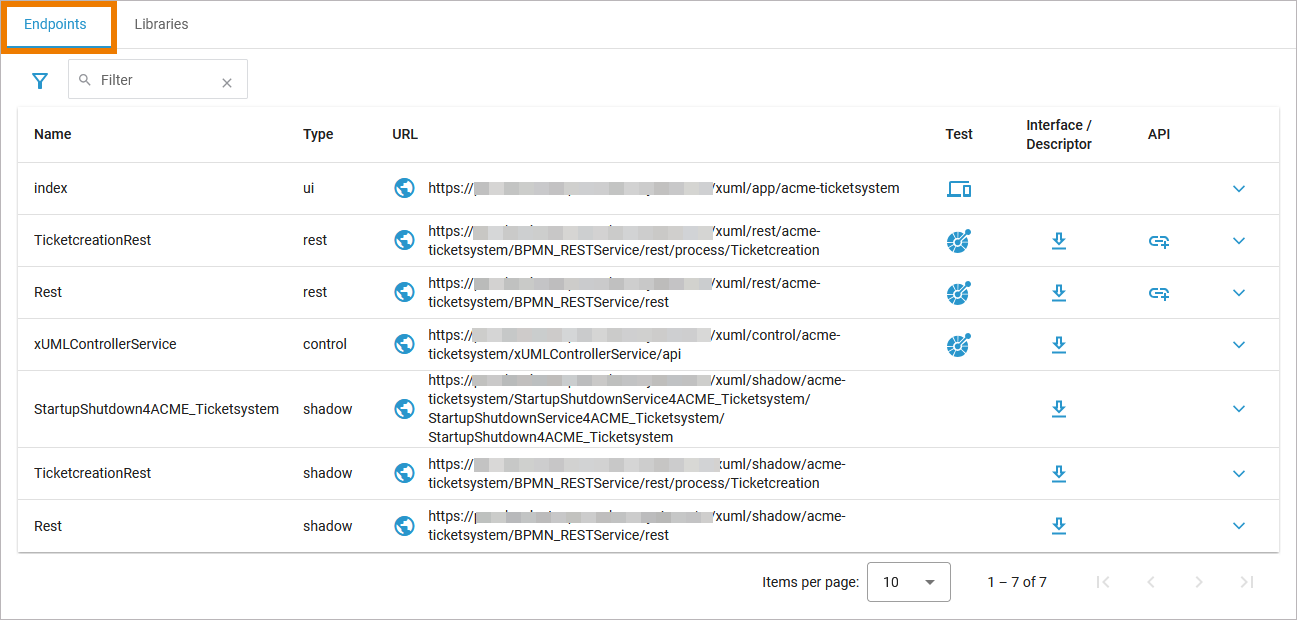Create API link for TicketcreationRest endpoint
1297x620 pixels.
tap(1159, 241)
